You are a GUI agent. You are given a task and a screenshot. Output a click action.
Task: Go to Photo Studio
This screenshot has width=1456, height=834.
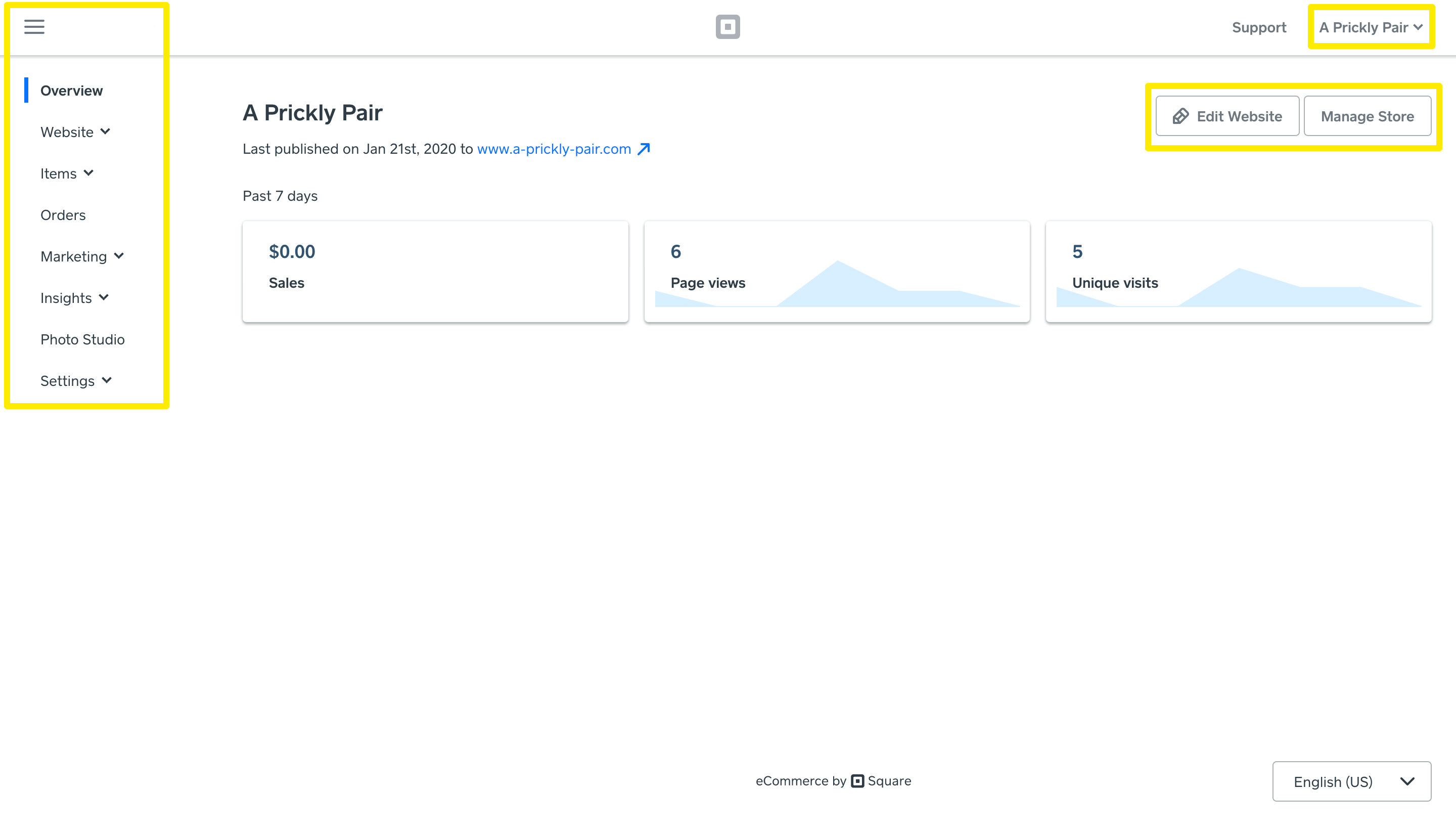82,339
